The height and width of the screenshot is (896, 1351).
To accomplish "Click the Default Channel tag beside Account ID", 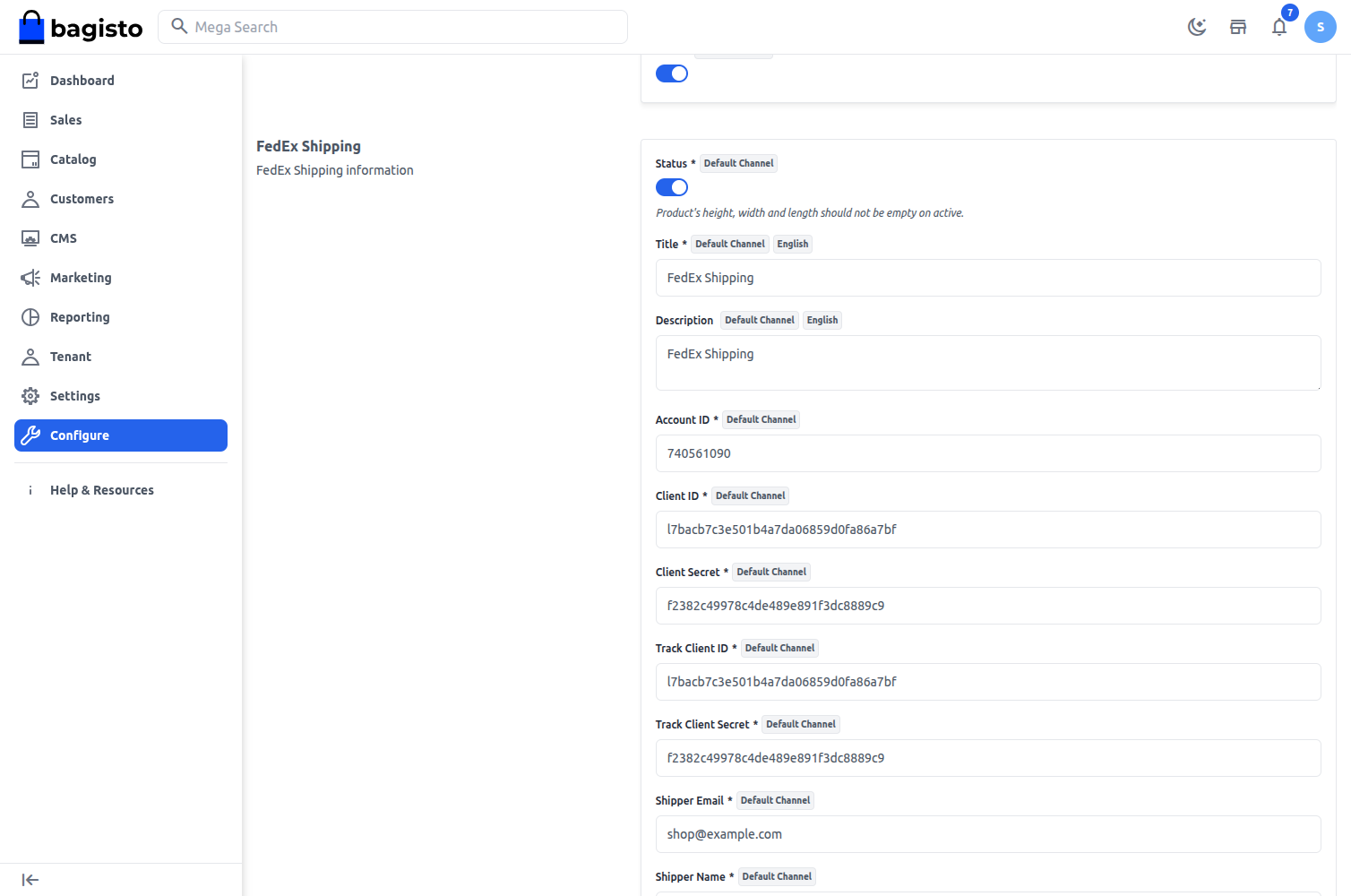I will [x=762, y=419].
